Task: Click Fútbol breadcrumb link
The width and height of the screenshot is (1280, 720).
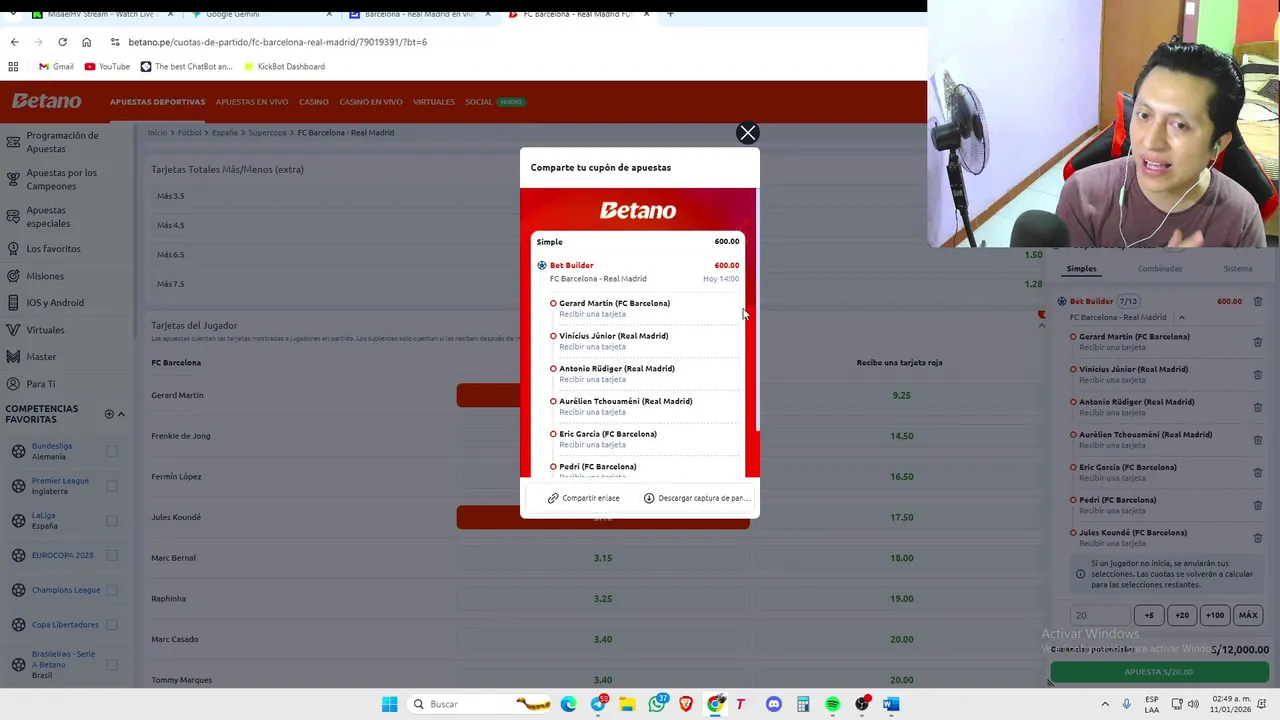Action: 189,132
